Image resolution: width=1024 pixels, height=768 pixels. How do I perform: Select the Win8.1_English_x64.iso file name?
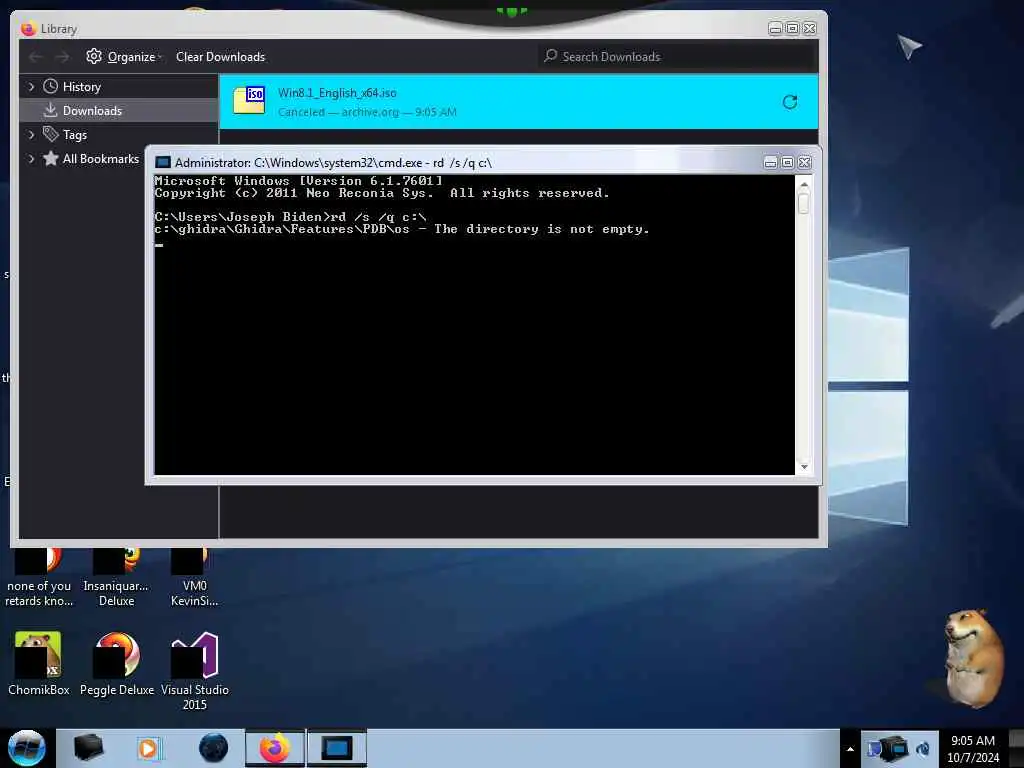pyautogui.click(x=337, y=93)
